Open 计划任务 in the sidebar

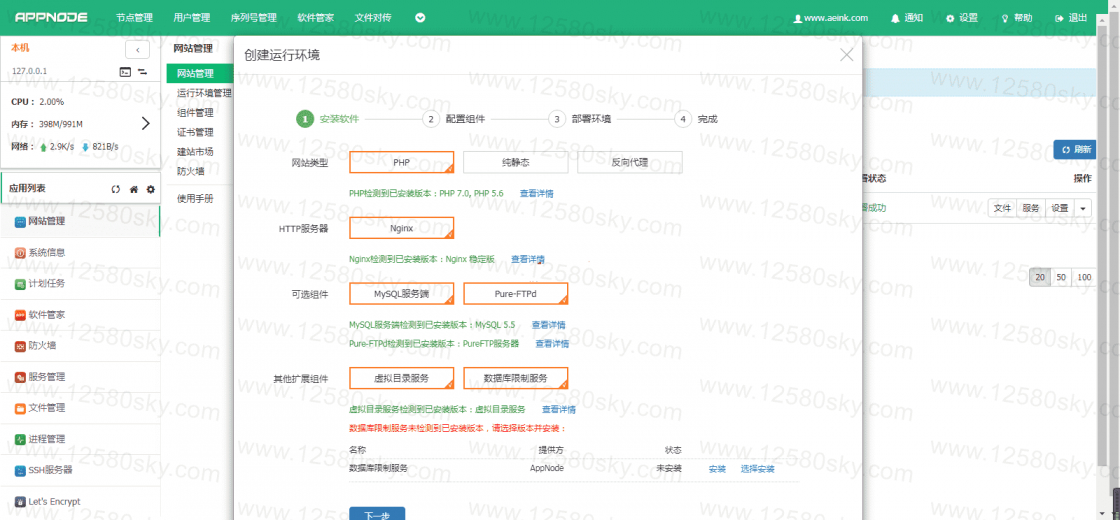click(x=80, y=284)
